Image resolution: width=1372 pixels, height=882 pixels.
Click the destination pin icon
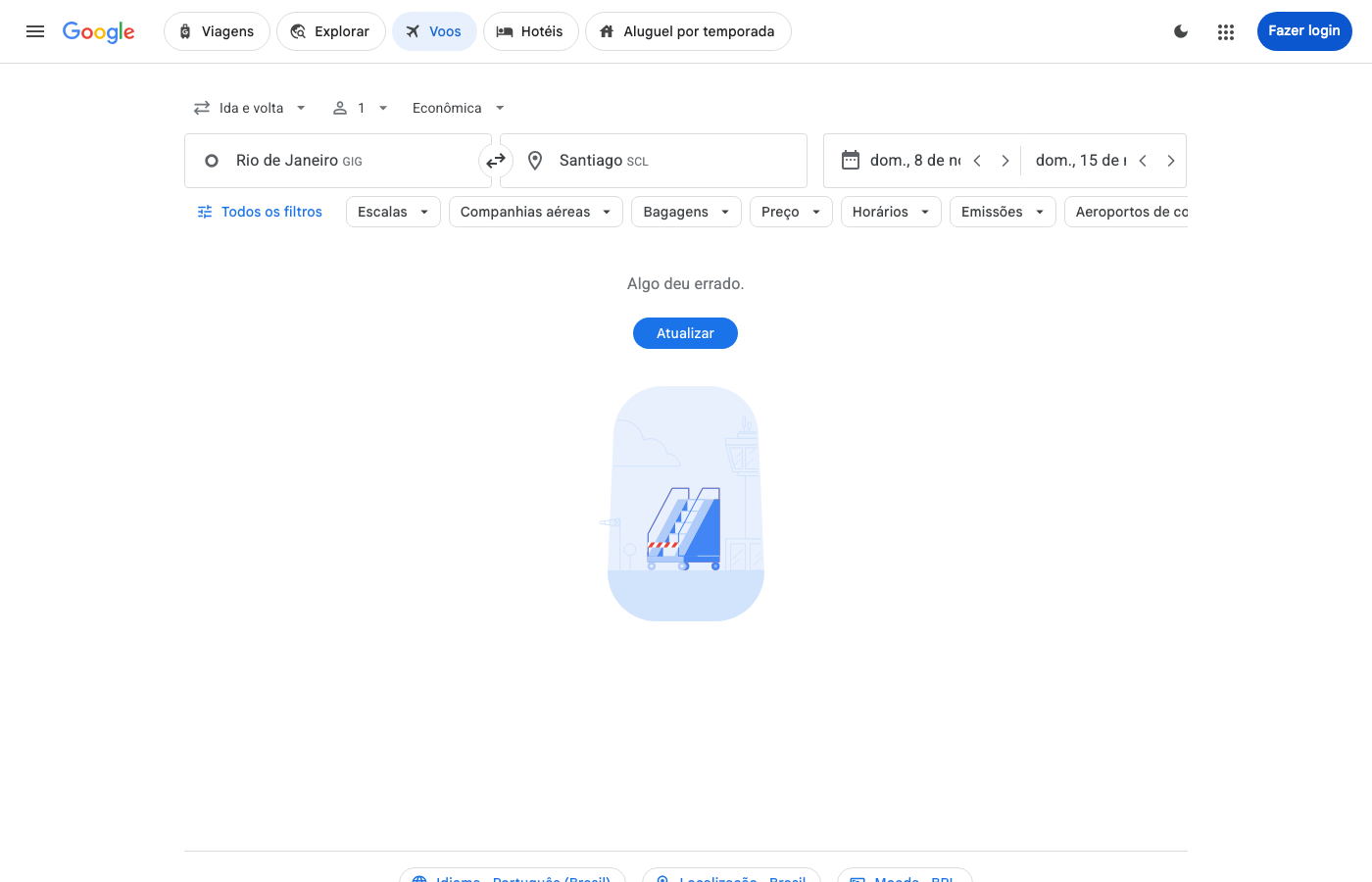pyautogui.click(x=535, y=161)
